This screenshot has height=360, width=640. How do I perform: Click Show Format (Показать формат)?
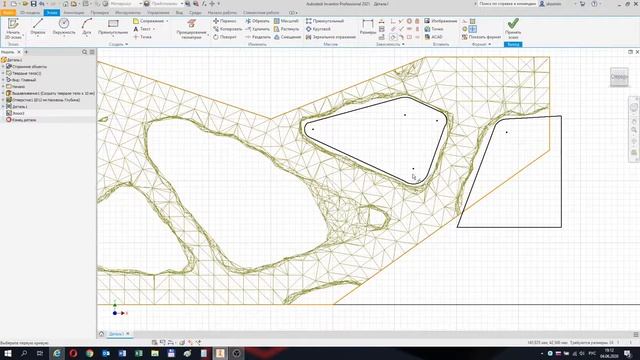point(482,37)
